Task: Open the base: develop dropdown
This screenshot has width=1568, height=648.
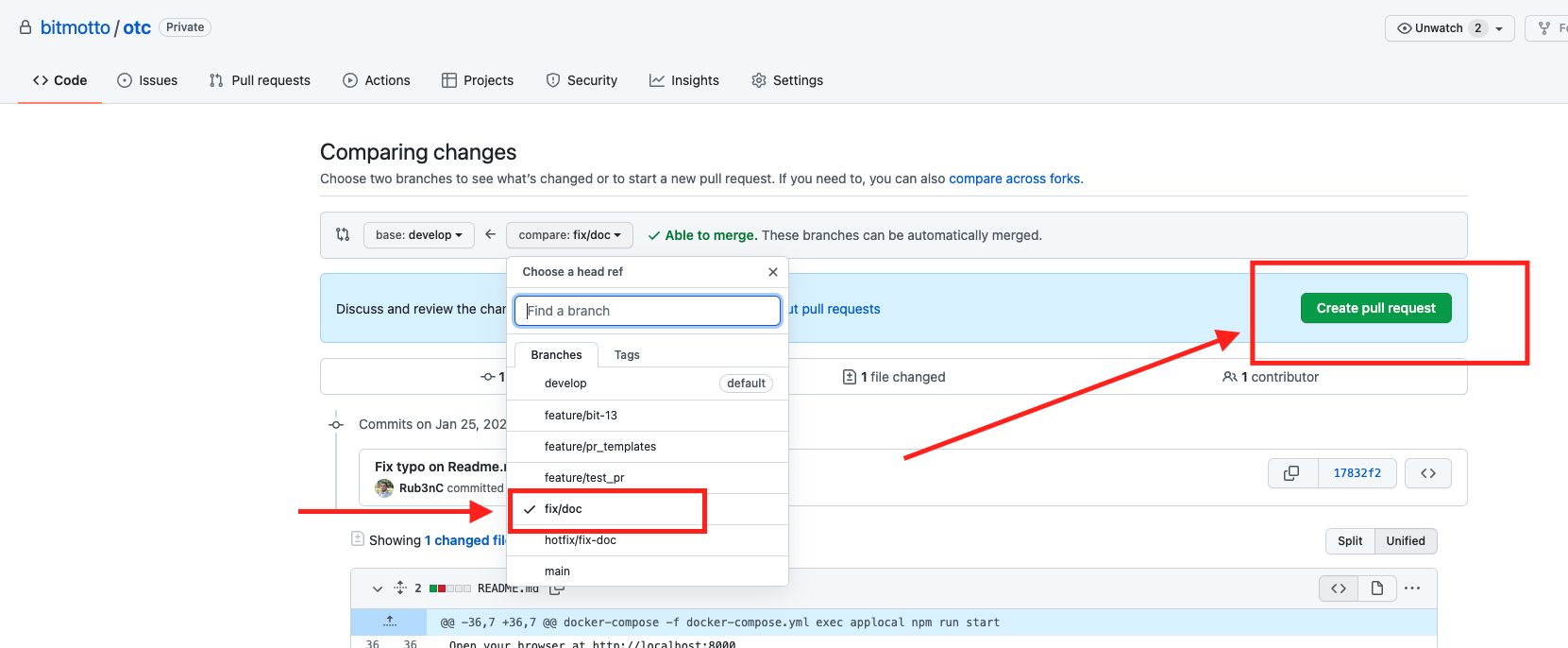Action: pyautogui.click(x=419, y=234)
